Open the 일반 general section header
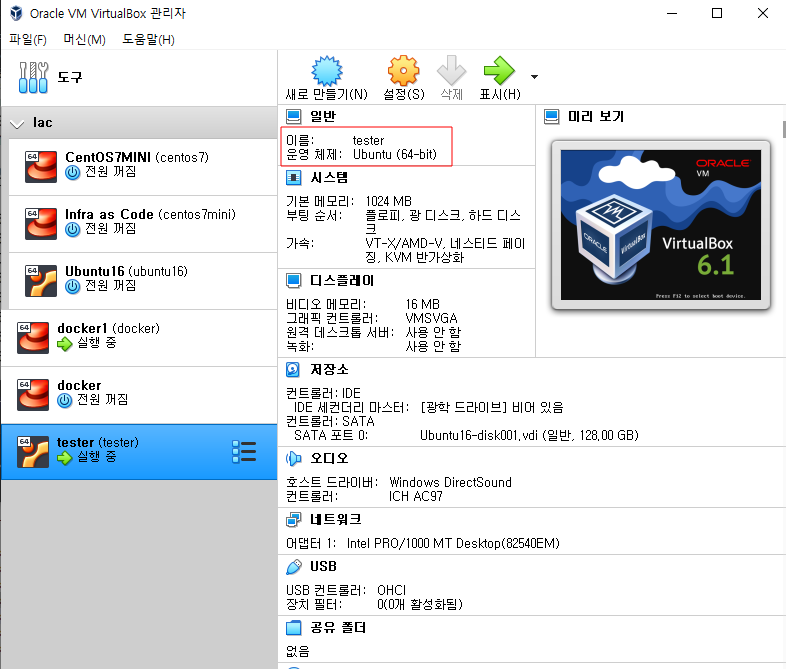Screen dimensions: 786x669 click(x=323, y=117)
